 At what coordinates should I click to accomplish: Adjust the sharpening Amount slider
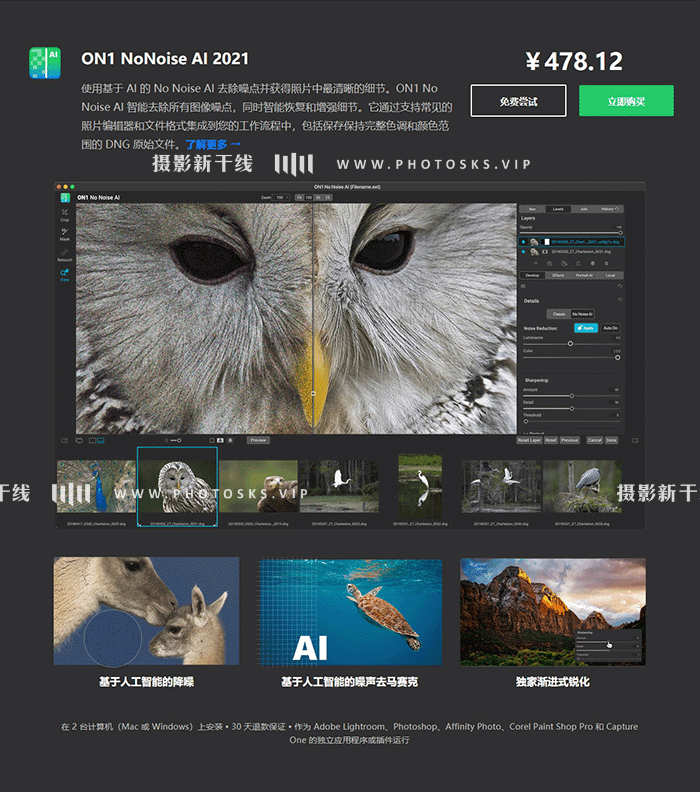pos(572,395)
